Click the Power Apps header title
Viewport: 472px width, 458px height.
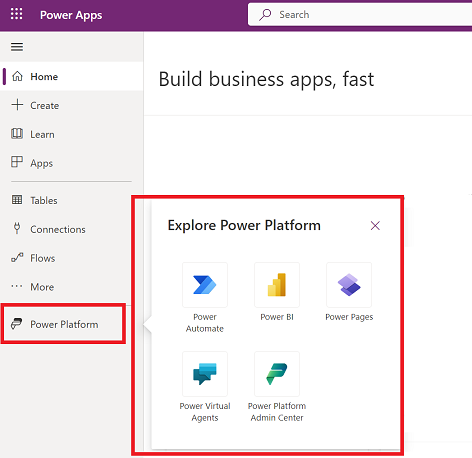point(71,15)
